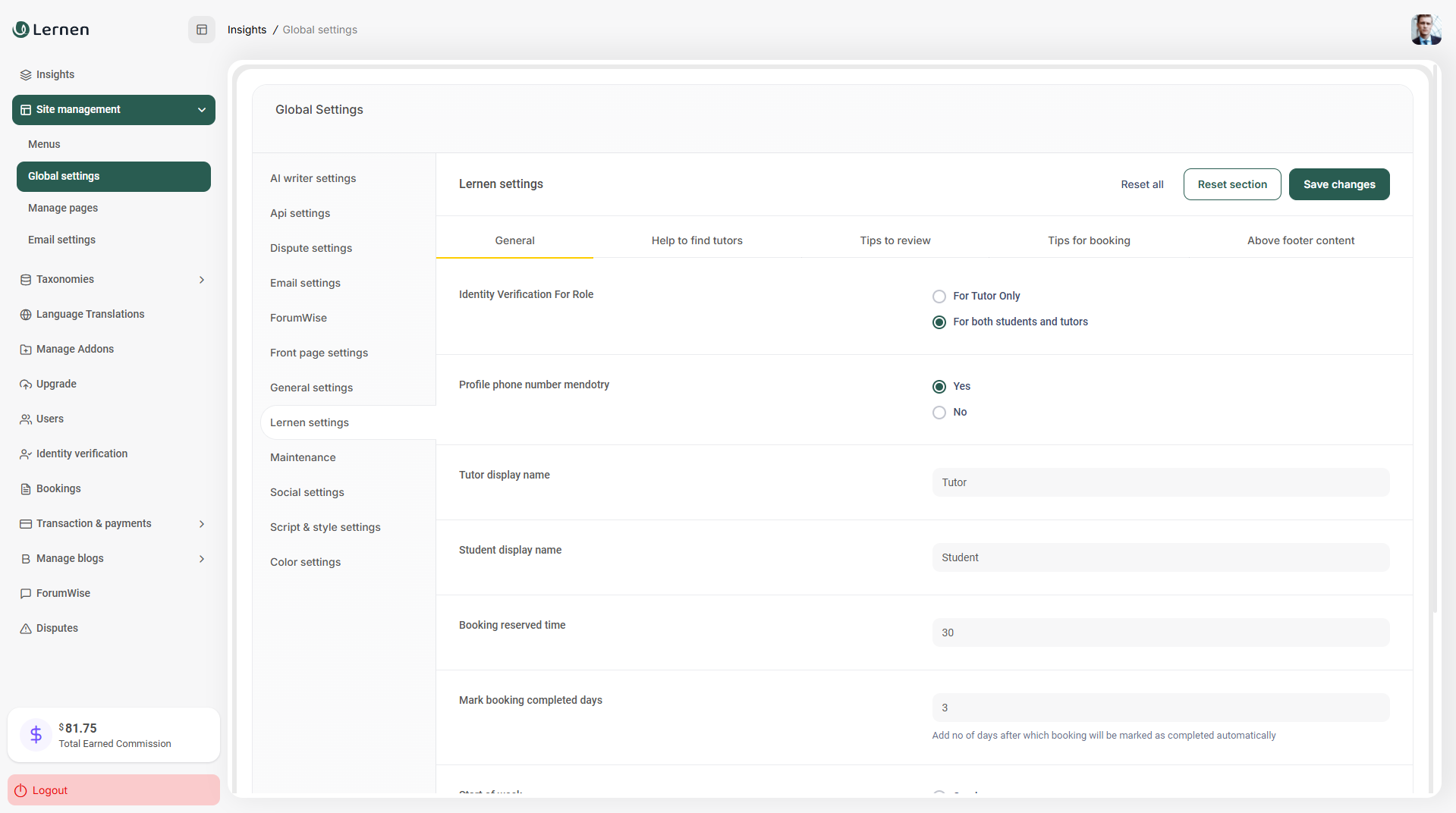Expand the Taxonomies submenu arrow
This screenshot has height=813, width=1456.
[x=202, y=280]
